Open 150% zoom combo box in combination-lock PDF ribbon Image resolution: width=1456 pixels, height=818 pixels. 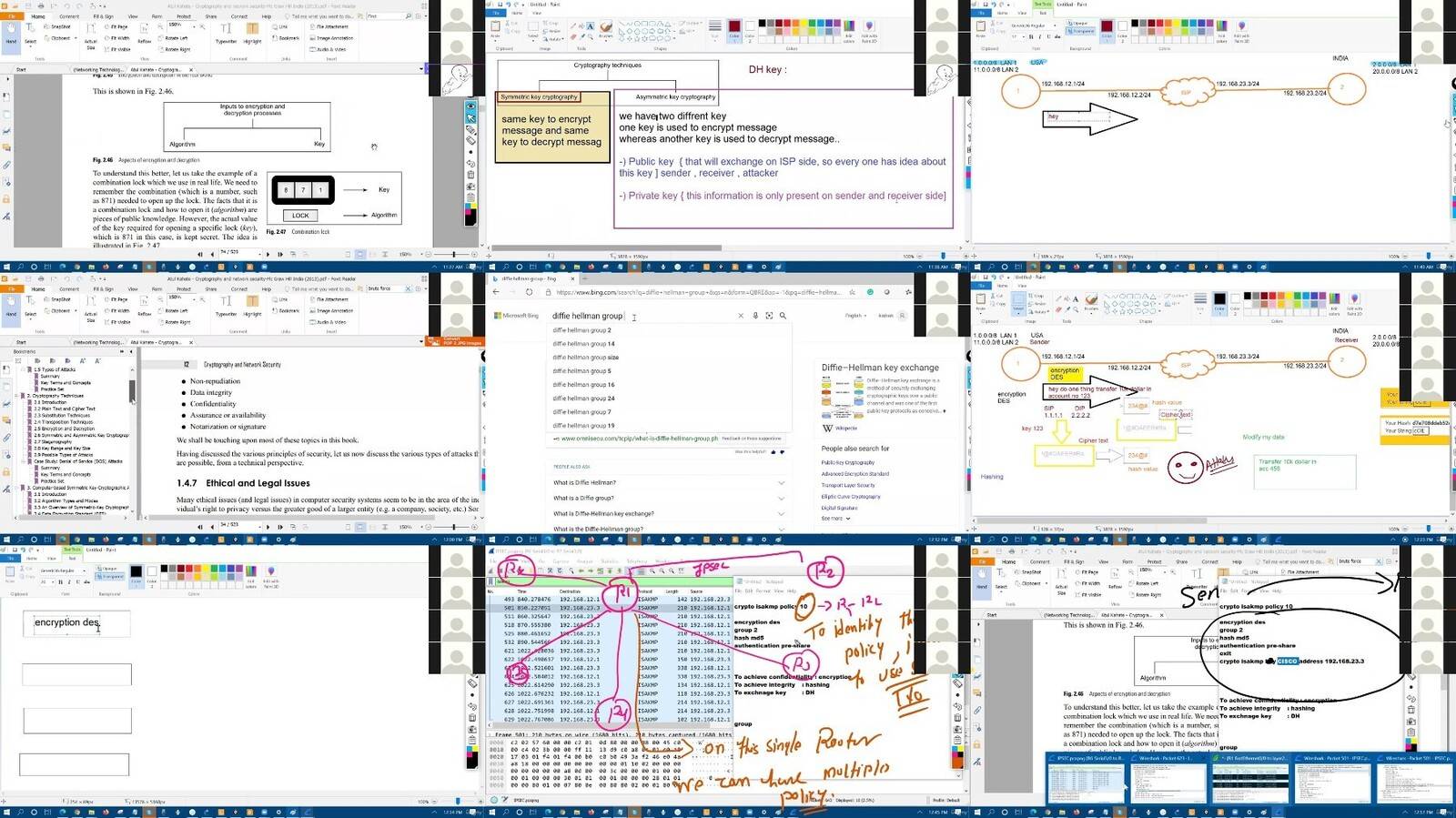[182, 25]
